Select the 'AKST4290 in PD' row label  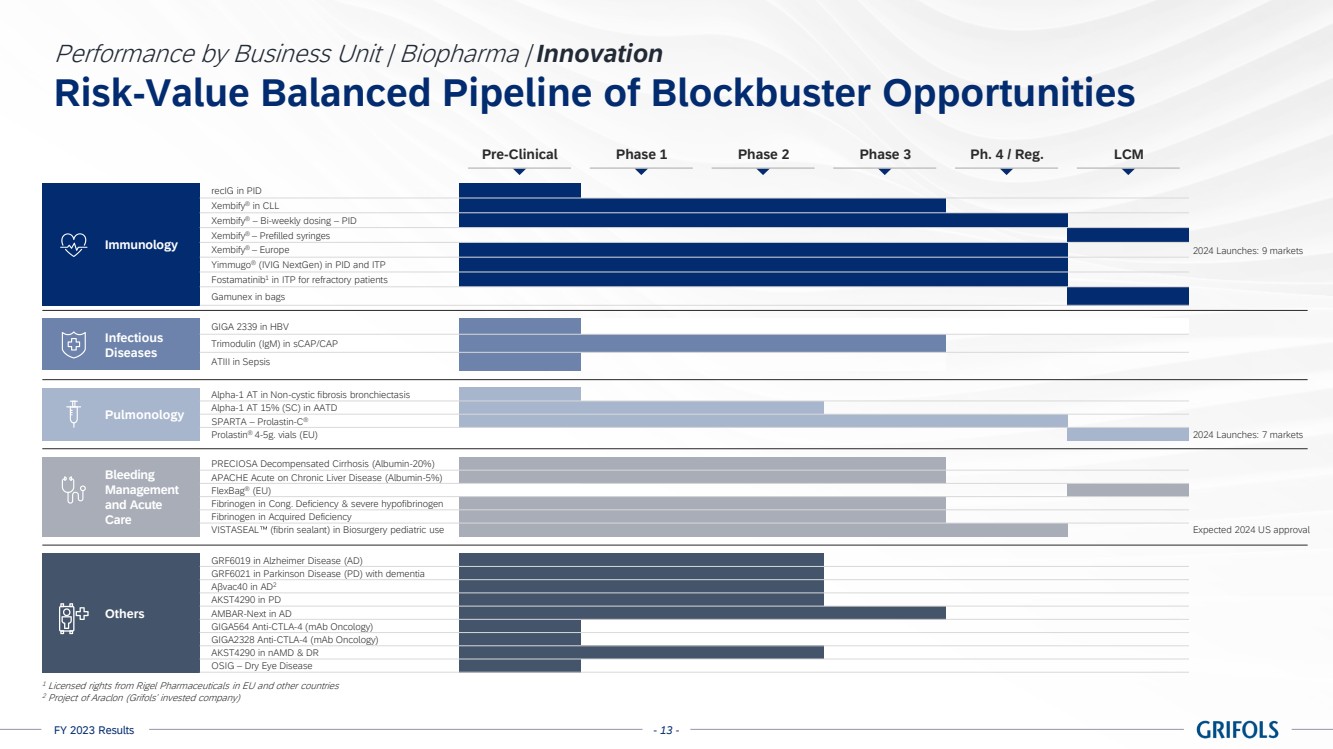pos(245,600)
